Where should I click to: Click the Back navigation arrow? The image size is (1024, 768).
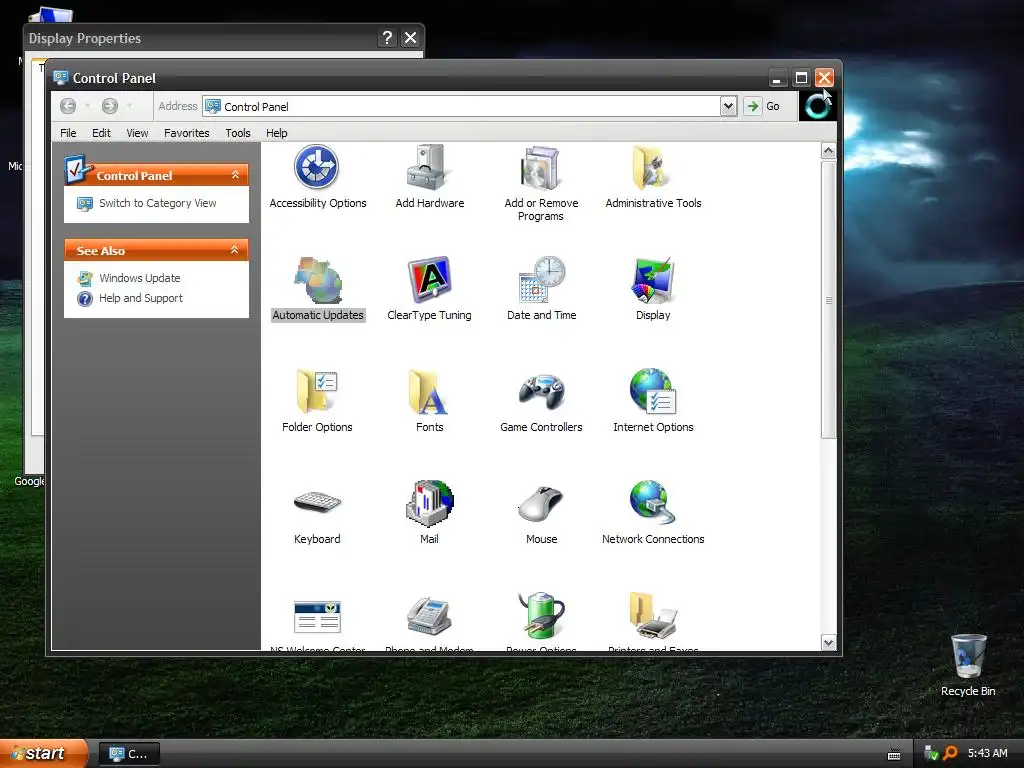(68, 106)
